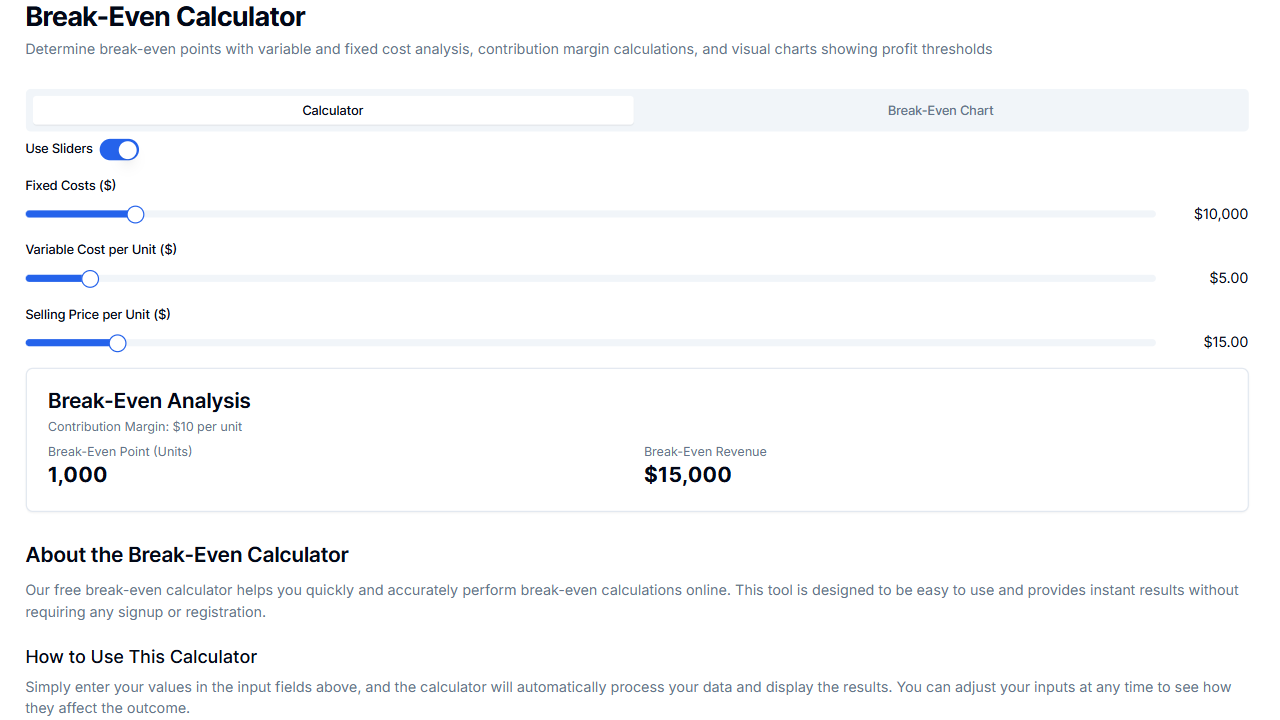Viewport: 1280px width, 720px height.
Task: Click the $15,000 Break-Even Revenue figure
Action: [x=688, y=474]
